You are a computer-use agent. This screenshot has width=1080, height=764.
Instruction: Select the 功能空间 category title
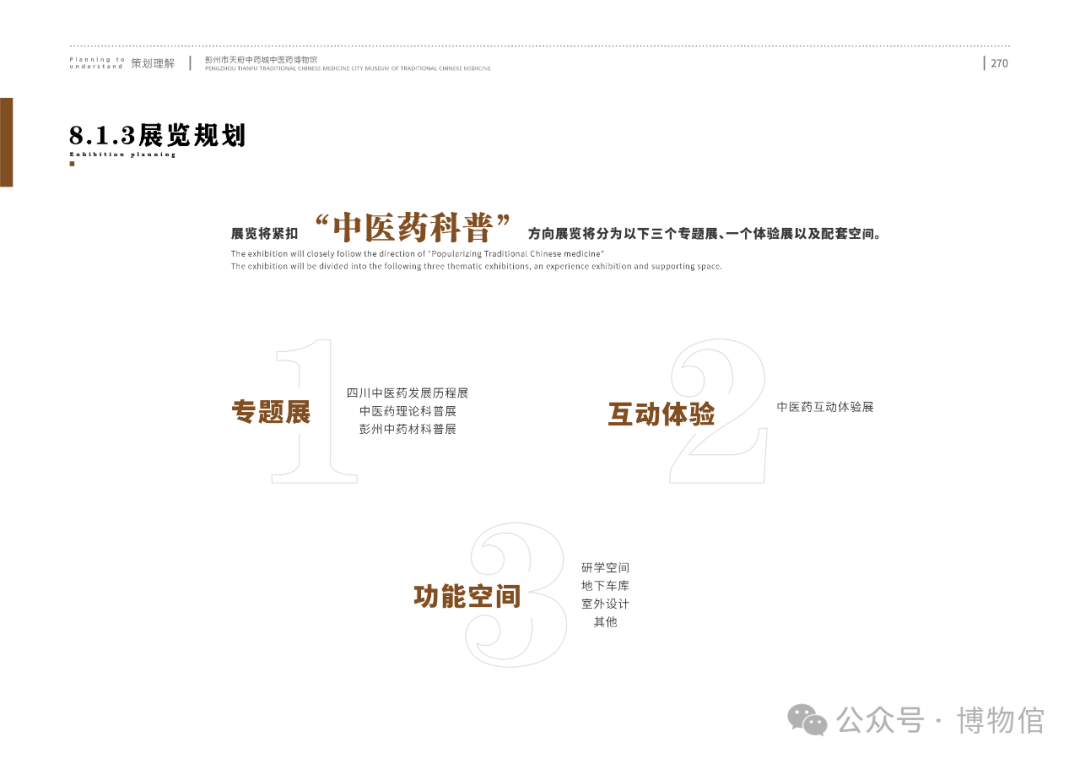pos(467,597)
